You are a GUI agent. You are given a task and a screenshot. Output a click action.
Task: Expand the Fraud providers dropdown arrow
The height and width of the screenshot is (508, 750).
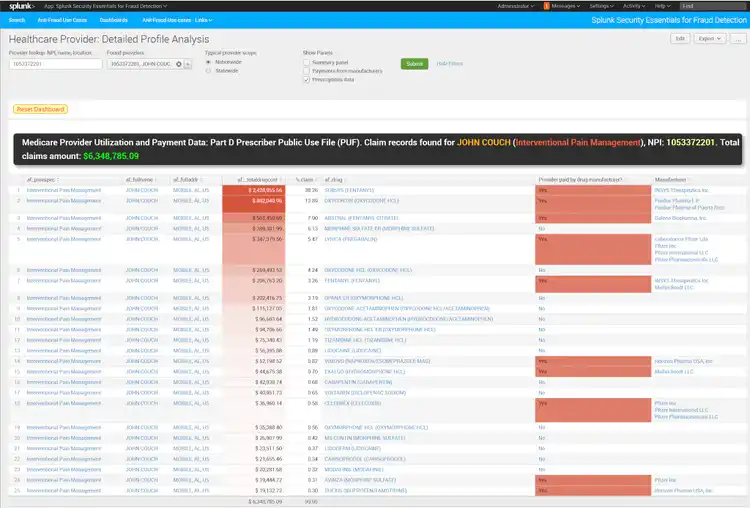(x=187, y=64)
